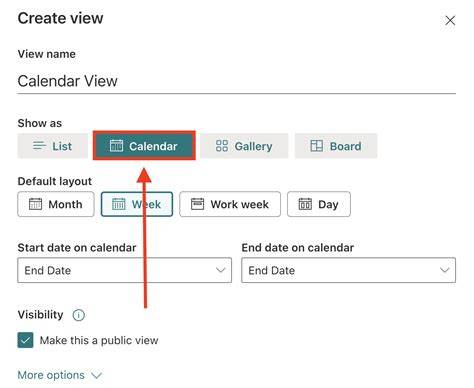Screen dimensions: 474x388
Task: Set default layout to Work week
Action: [230, 204]
